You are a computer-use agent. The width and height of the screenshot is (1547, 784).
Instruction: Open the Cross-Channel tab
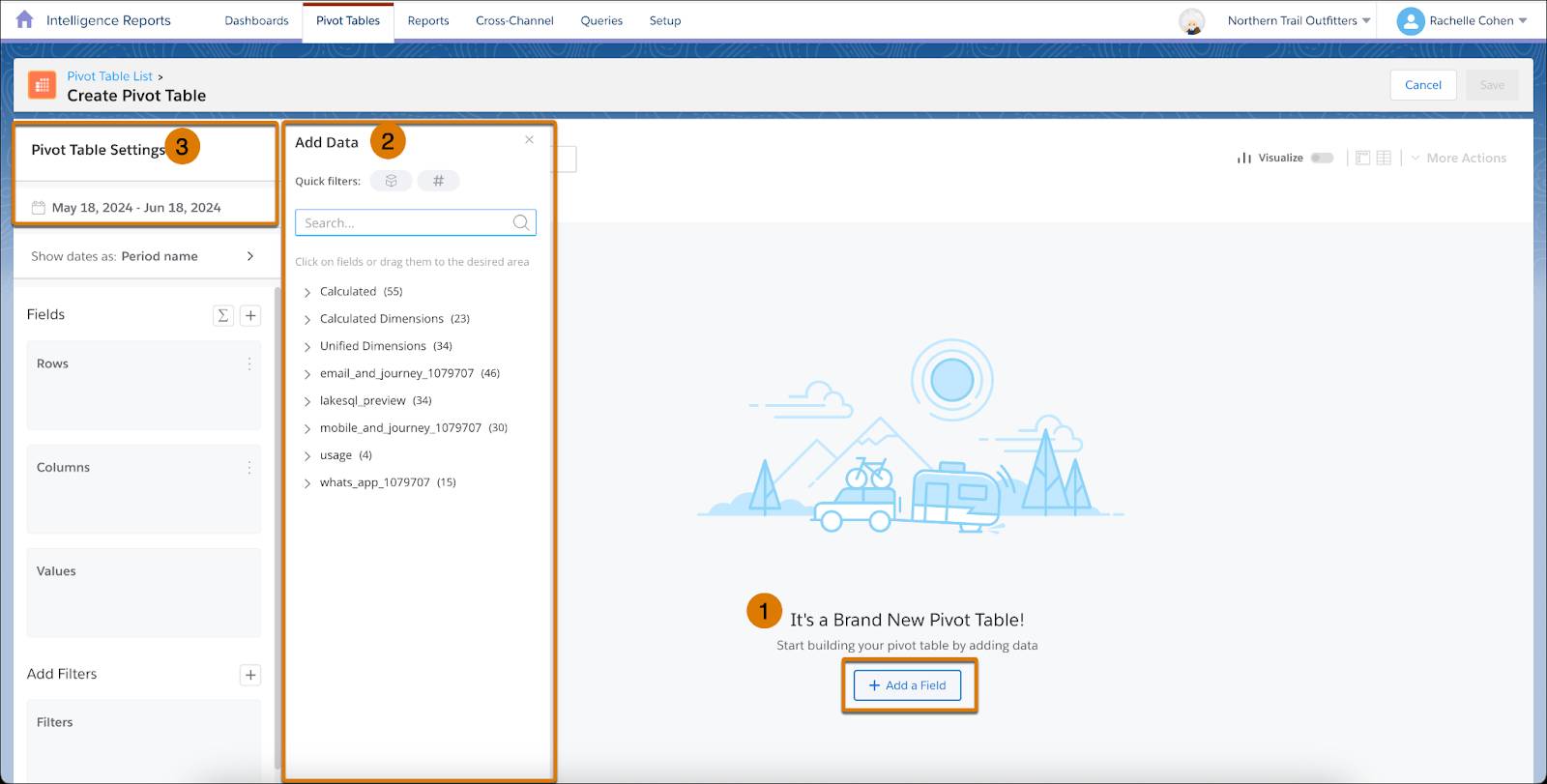point(514,20)
